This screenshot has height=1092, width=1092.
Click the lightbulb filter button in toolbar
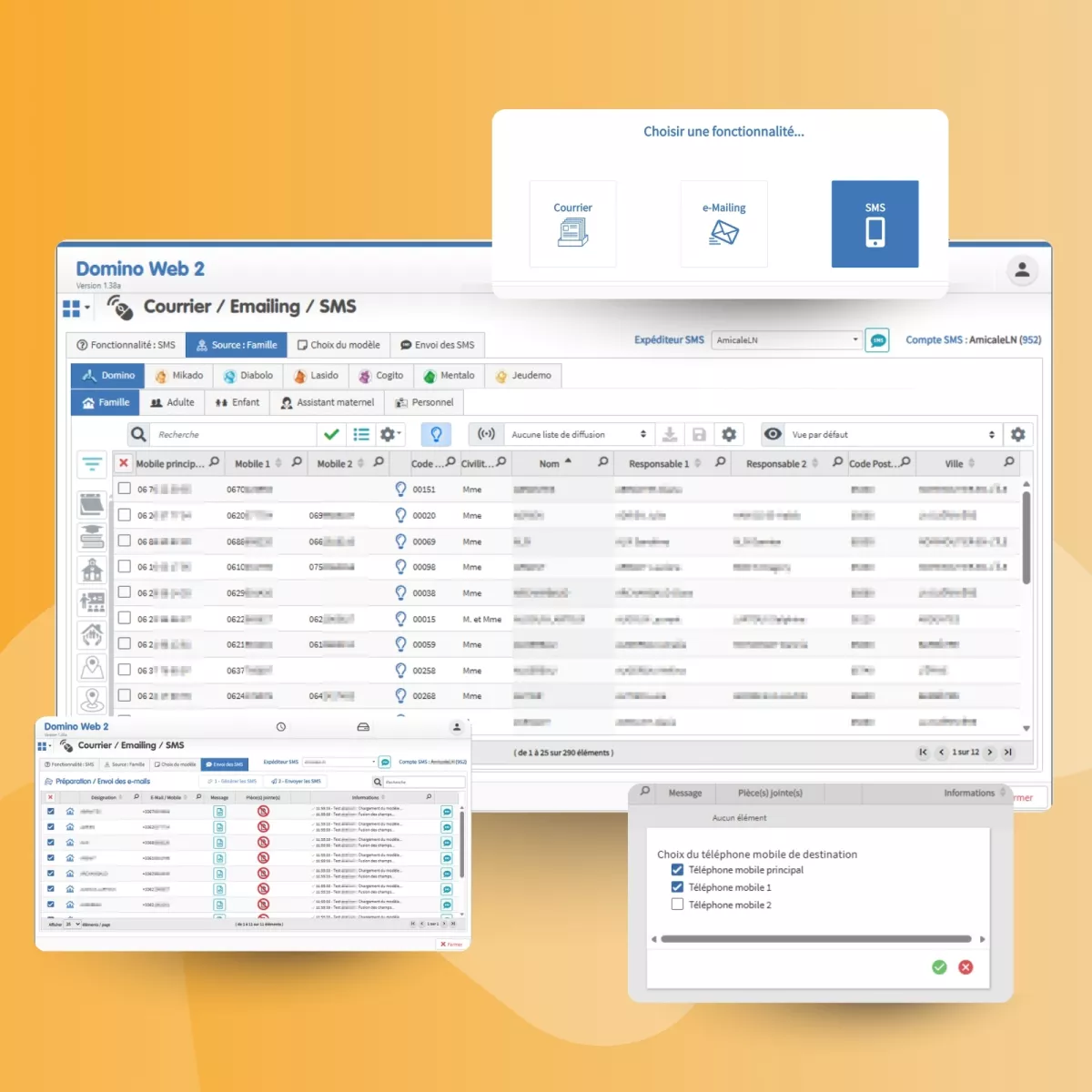click(436, 435)
